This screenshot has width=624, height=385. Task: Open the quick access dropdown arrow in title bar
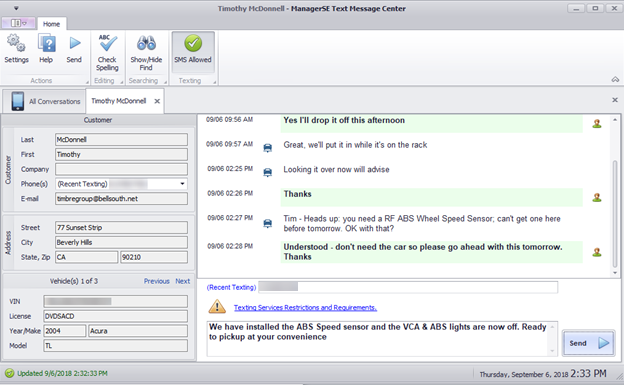[16, 8]
